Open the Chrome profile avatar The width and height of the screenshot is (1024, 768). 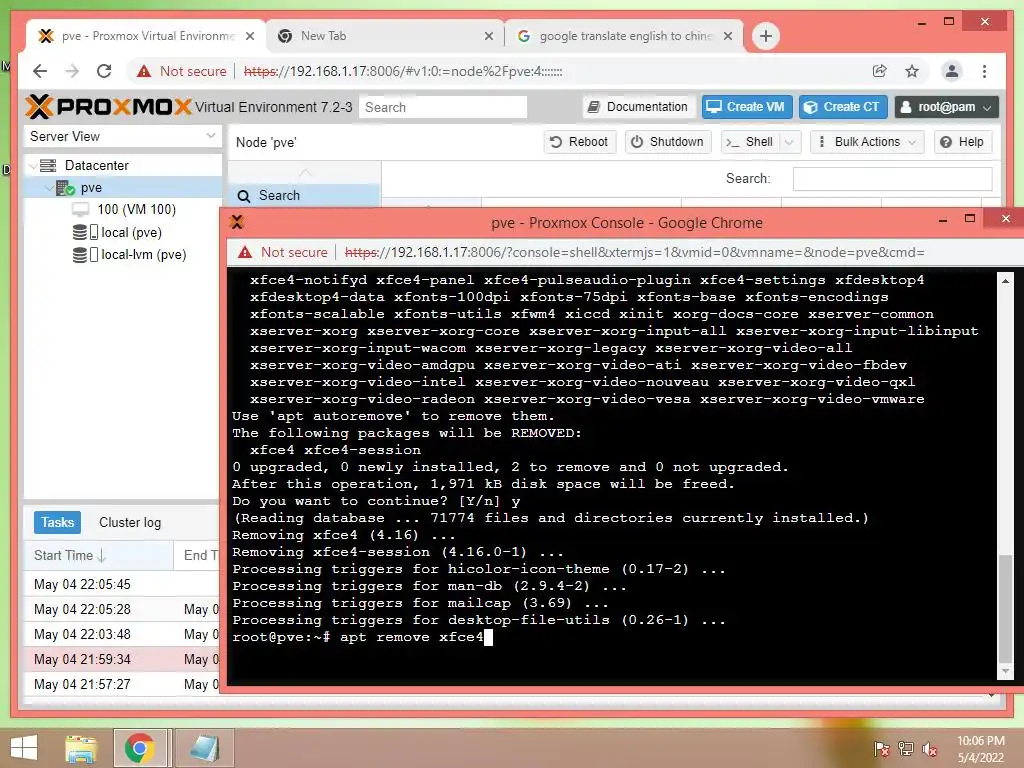(952, 71)
